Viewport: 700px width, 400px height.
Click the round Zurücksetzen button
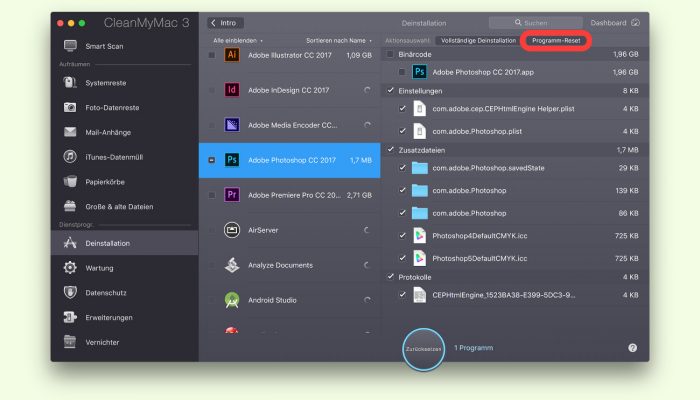[423, 349]
